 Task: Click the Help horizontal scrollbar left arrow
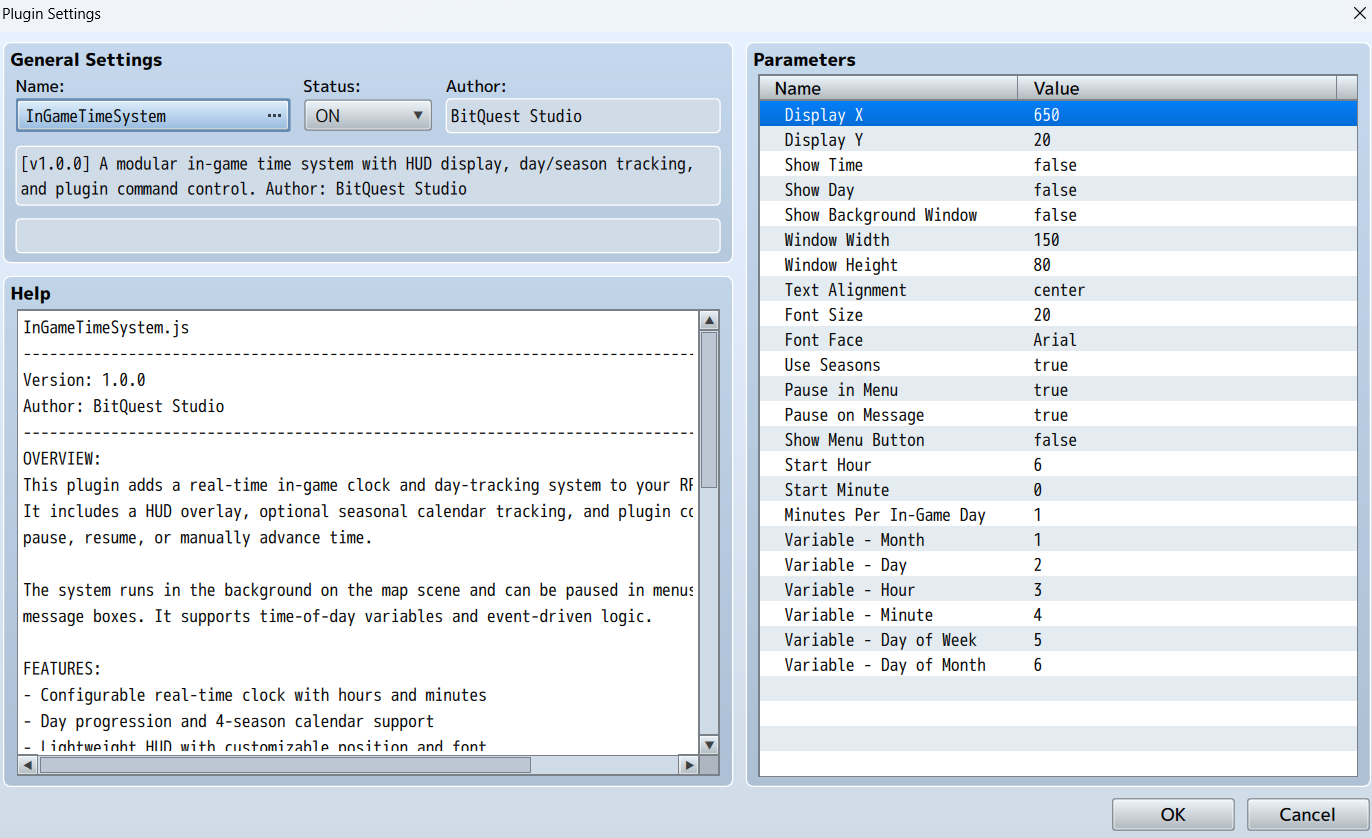point(28,765)
